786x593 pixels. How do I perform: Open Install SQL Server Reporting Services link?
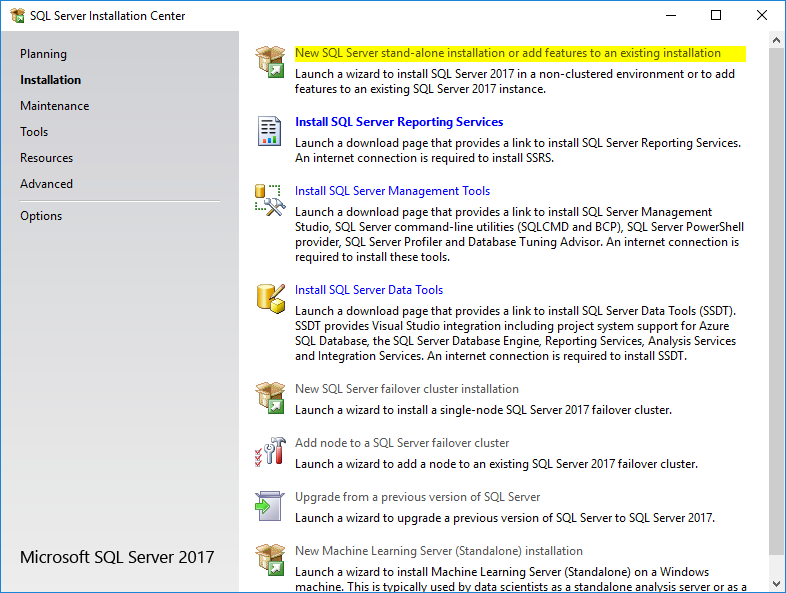click(x=399, y=122)
